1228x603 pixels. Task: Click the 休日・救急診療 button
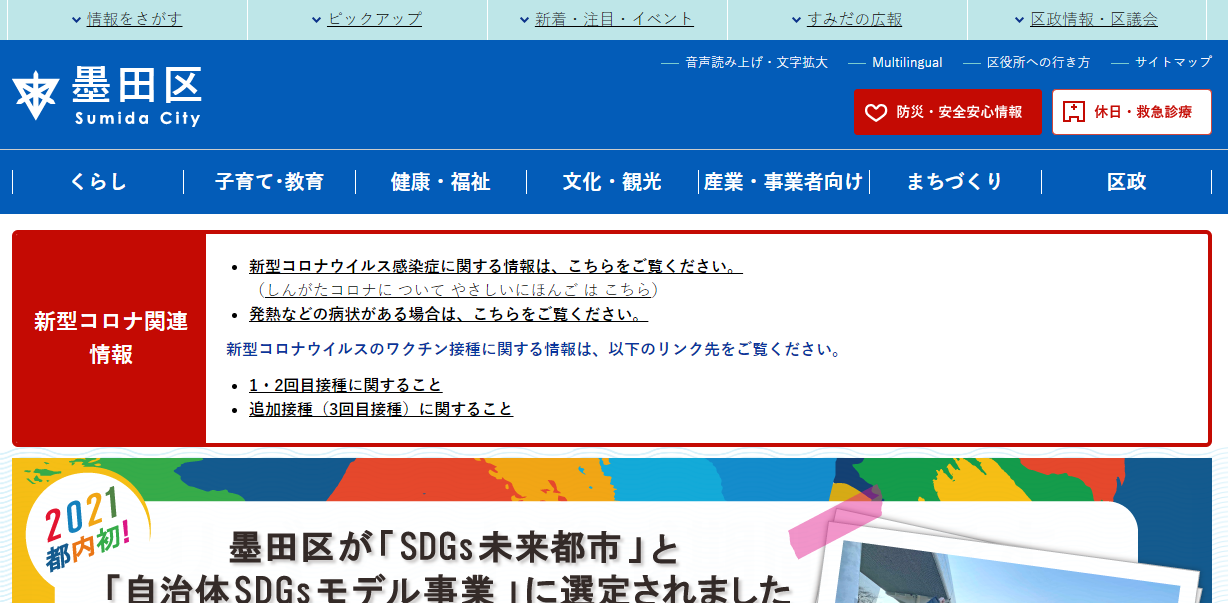pyautogui.click(x=1132, y=112)
